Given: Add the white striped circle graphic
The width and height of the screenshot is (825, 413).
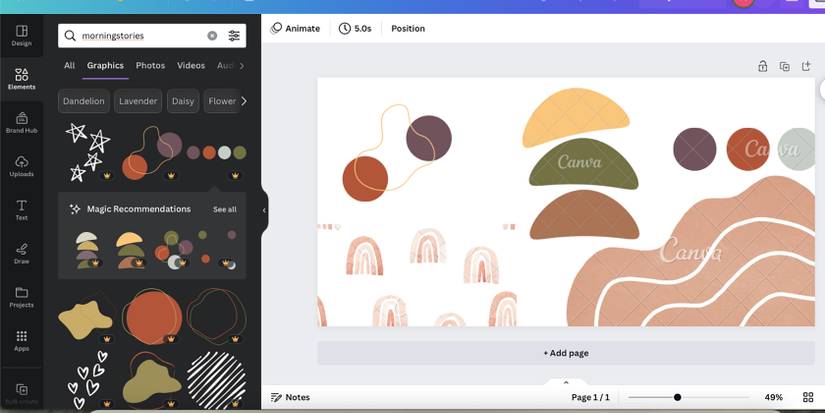Looking at the screenshot, I should click(x=216, y=381).
